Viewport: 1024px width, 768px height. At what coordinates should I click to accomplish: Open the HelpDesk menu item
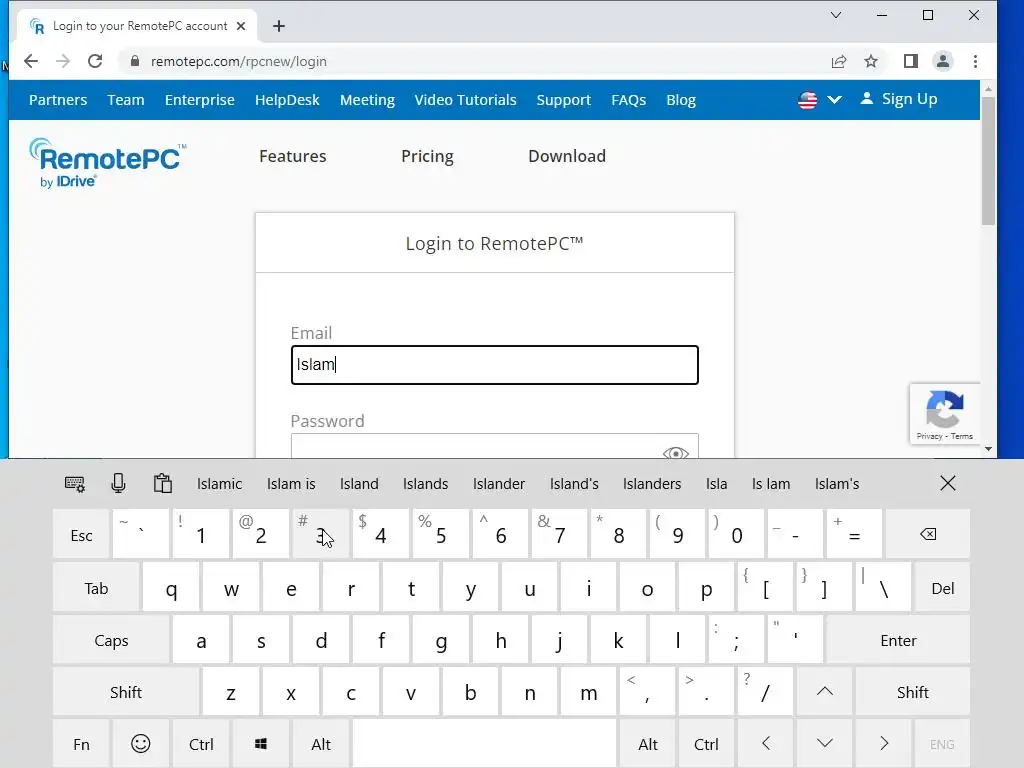287,100
